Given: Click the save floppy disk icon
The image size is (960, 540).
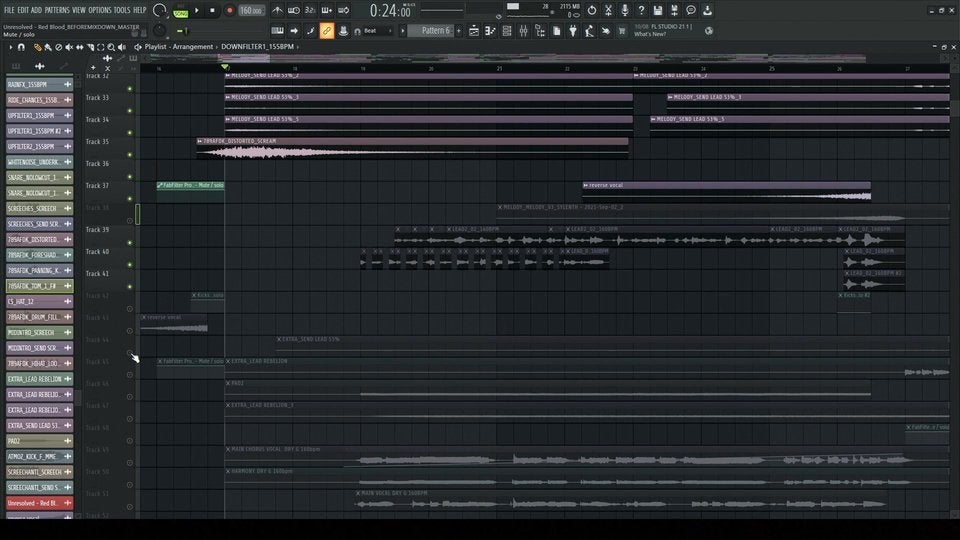Looking at the screenshot, I should tap(658, 10).
